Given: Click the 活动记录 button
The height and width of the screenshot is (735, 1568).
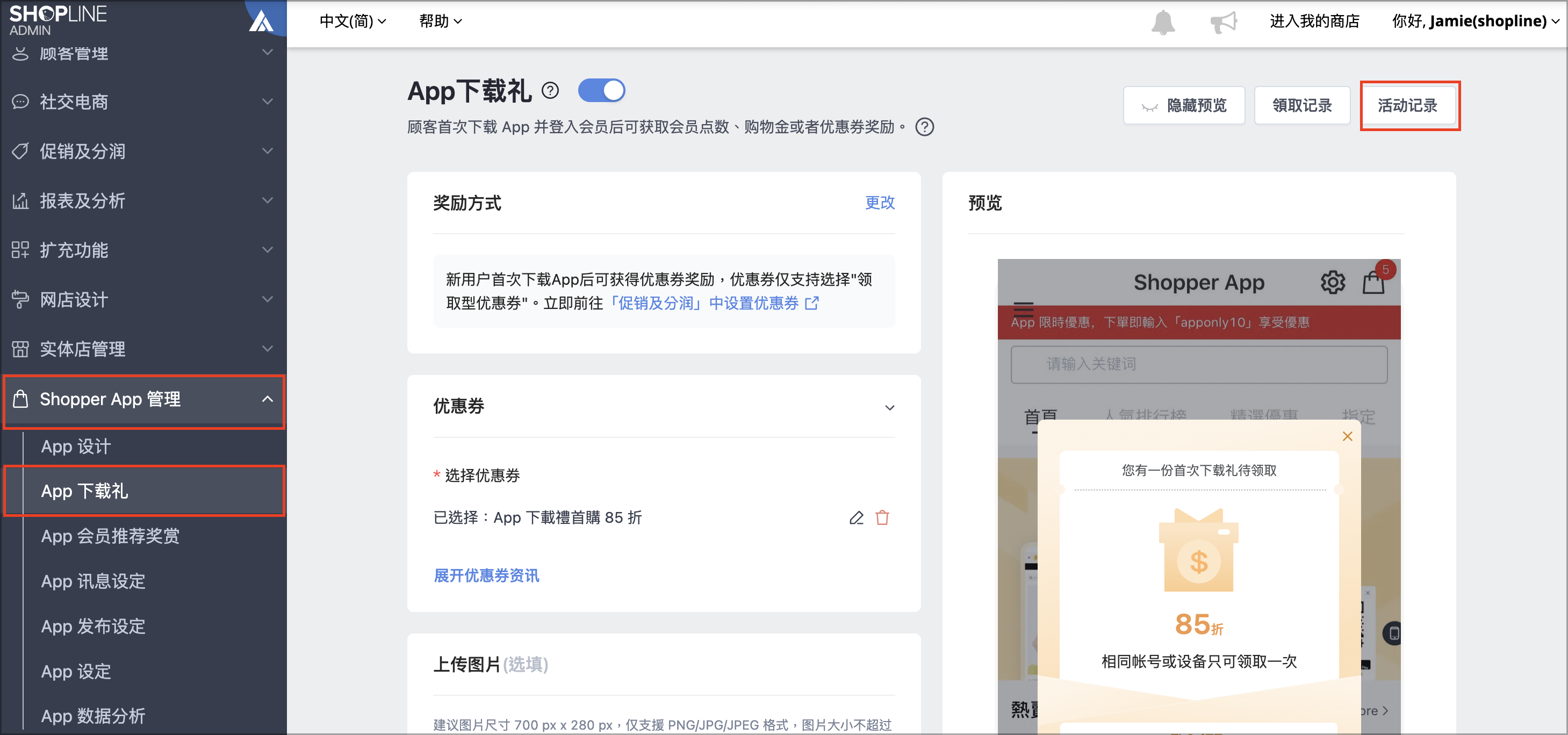Looking at the screenshot, I should [x=1408, y=106].
